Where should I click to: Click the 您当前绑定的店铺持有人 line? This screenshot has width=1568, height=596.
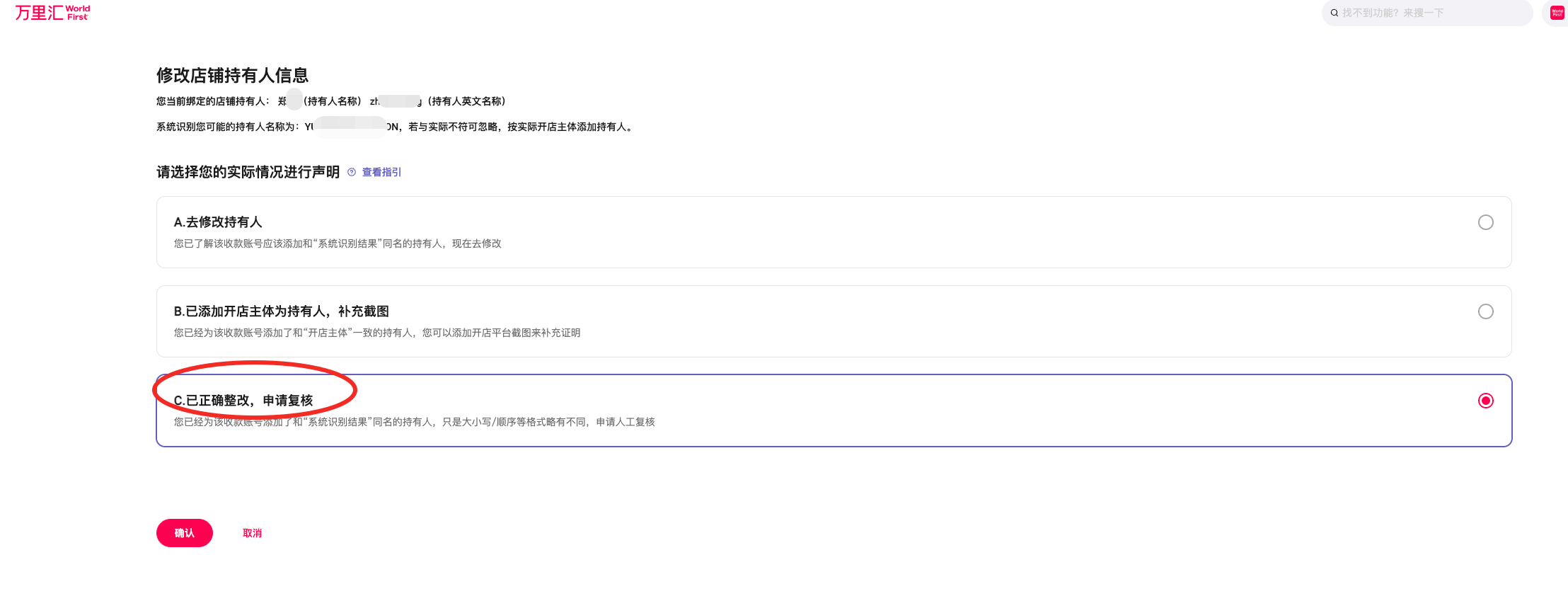(331, 101)
